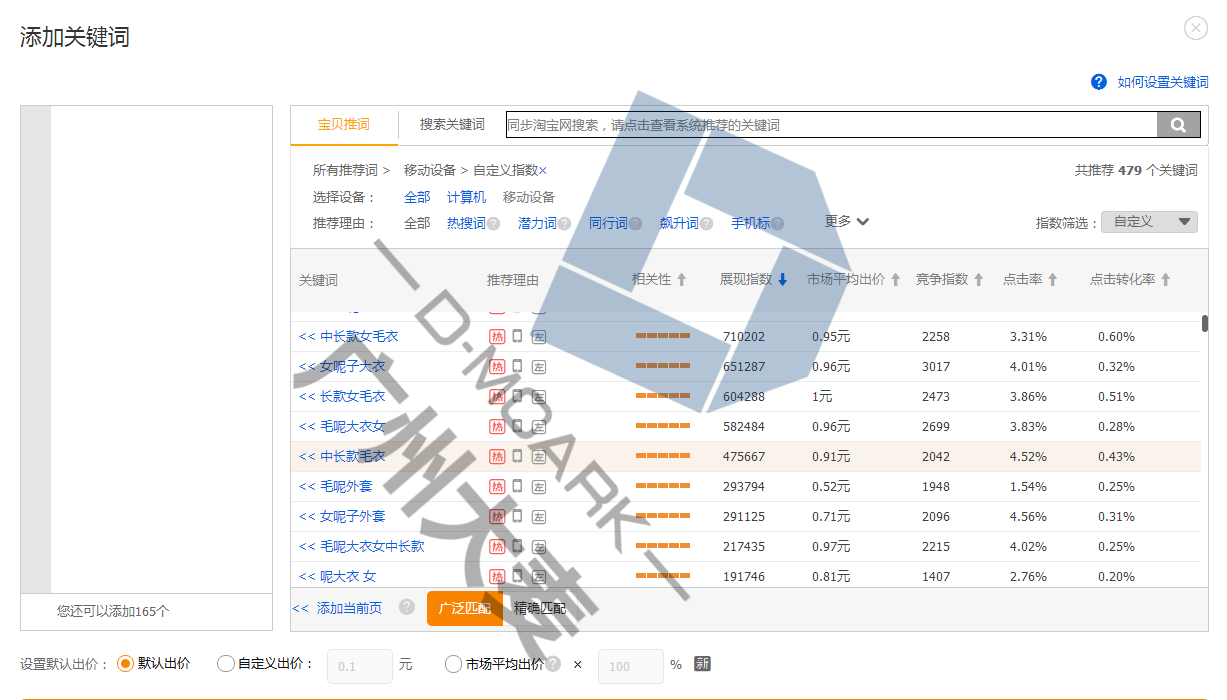This screenshot has height=700, width=1227.
Task: Click the 左 icon in 中长款女毛衣 row
Action: 539,337
